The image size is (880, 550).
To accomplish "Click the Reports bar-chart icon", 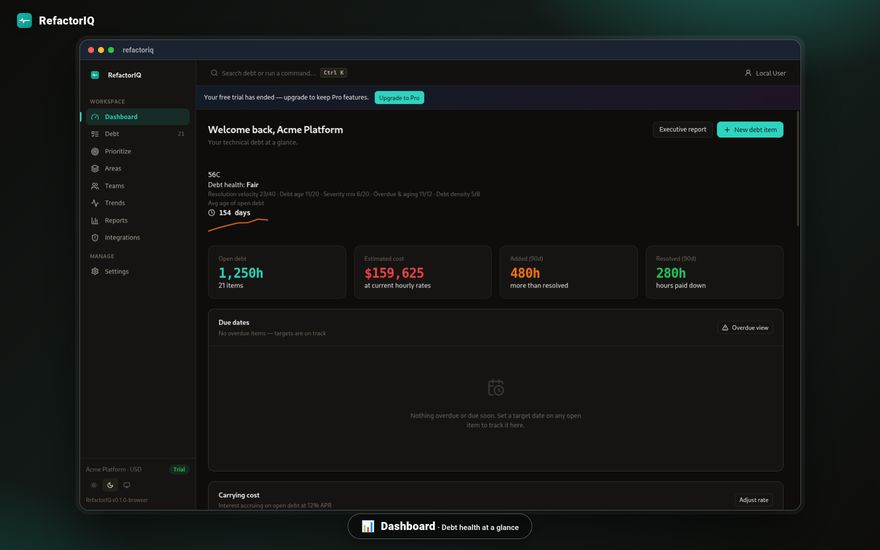I will pos(95,221).
